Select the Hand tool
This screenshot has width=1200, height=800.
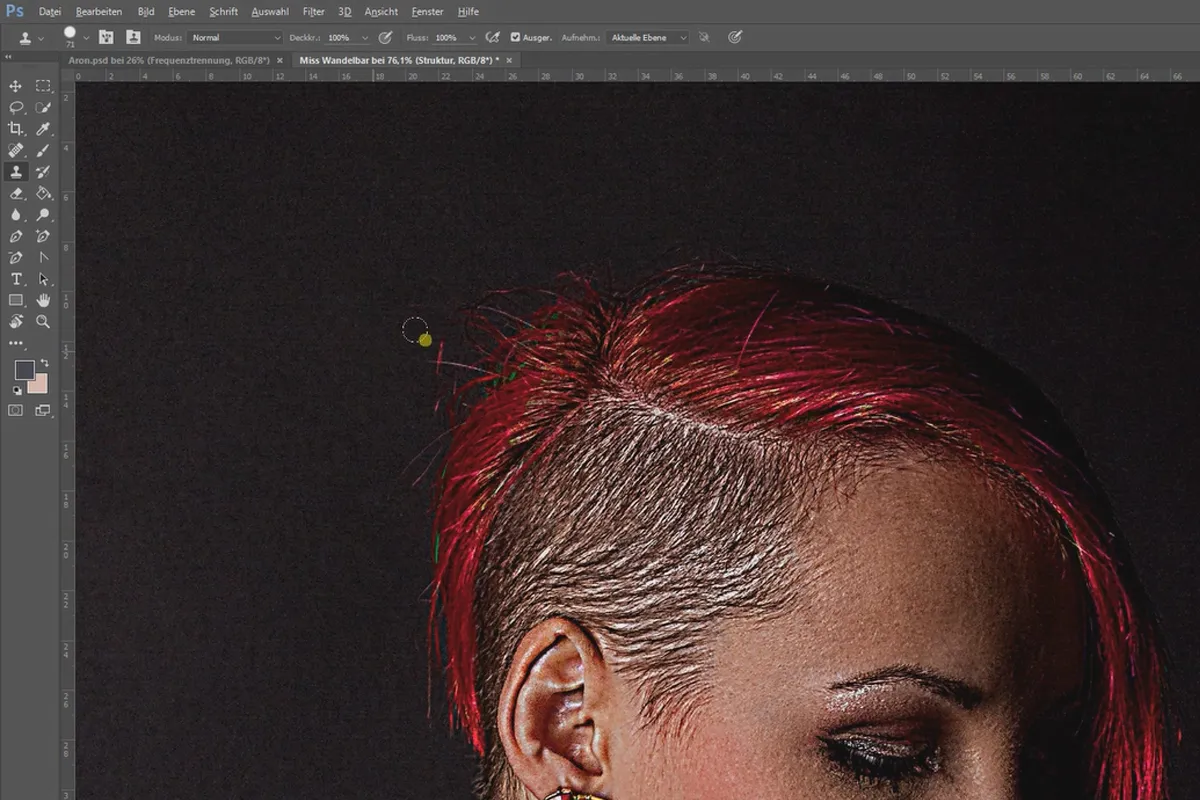click(x=43, y=300)
